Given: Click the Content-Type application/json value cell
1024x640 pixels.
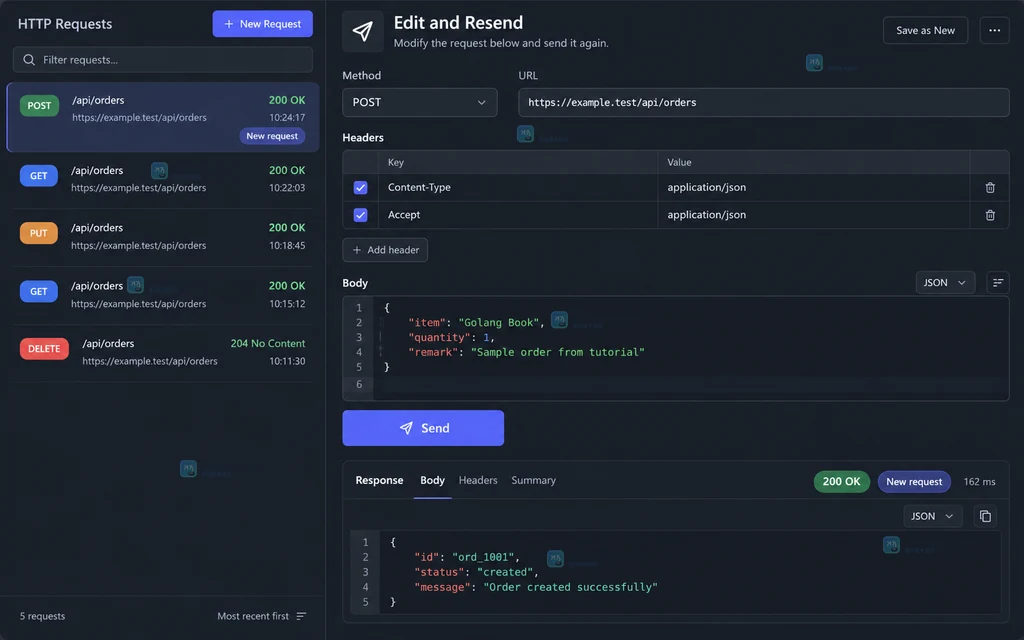Looking at the screenshot, I should click(x=814, y=187).
